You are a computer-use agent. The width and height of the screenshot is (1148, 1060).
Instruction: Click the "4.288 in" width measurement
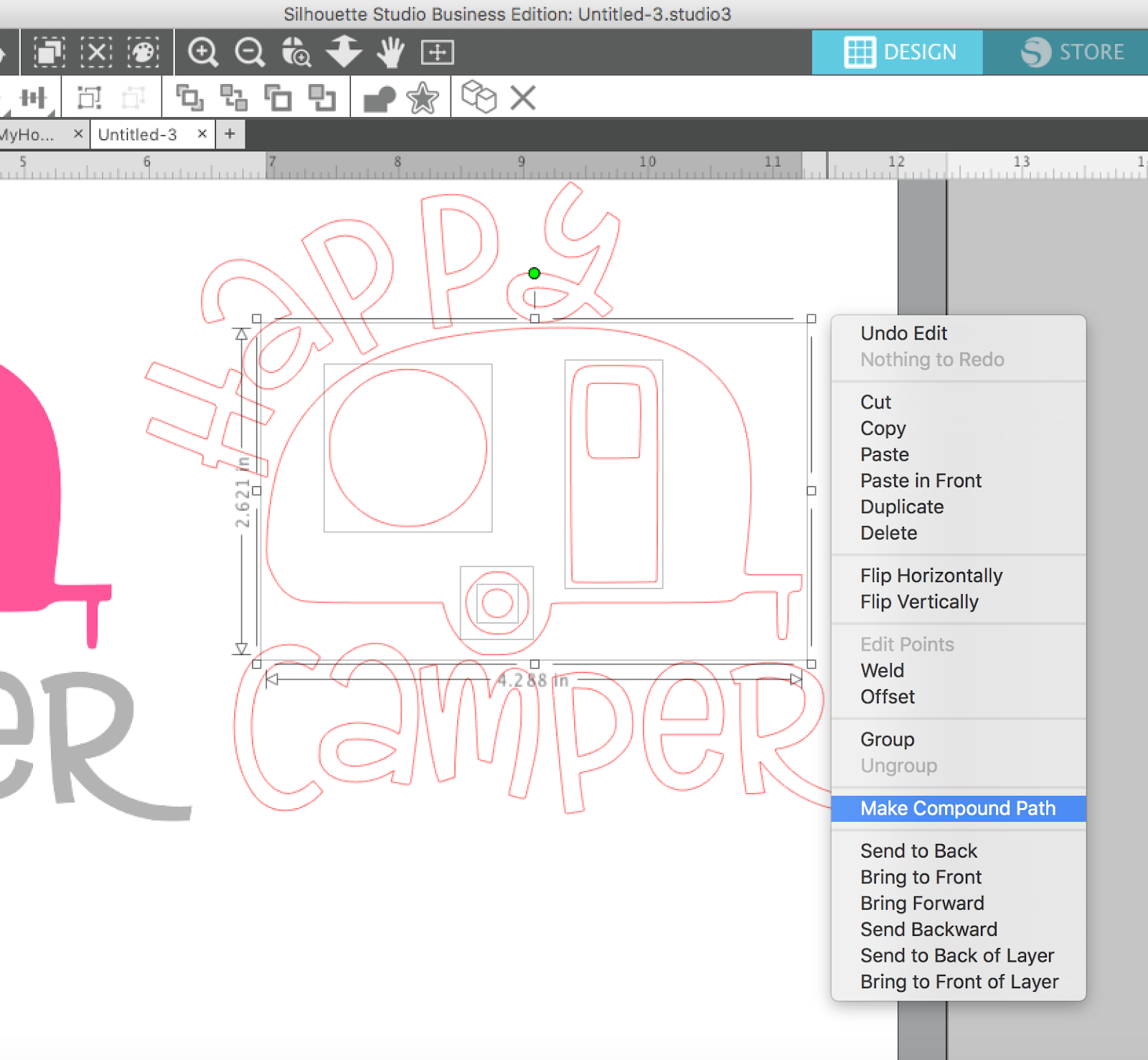coord(532,680)
